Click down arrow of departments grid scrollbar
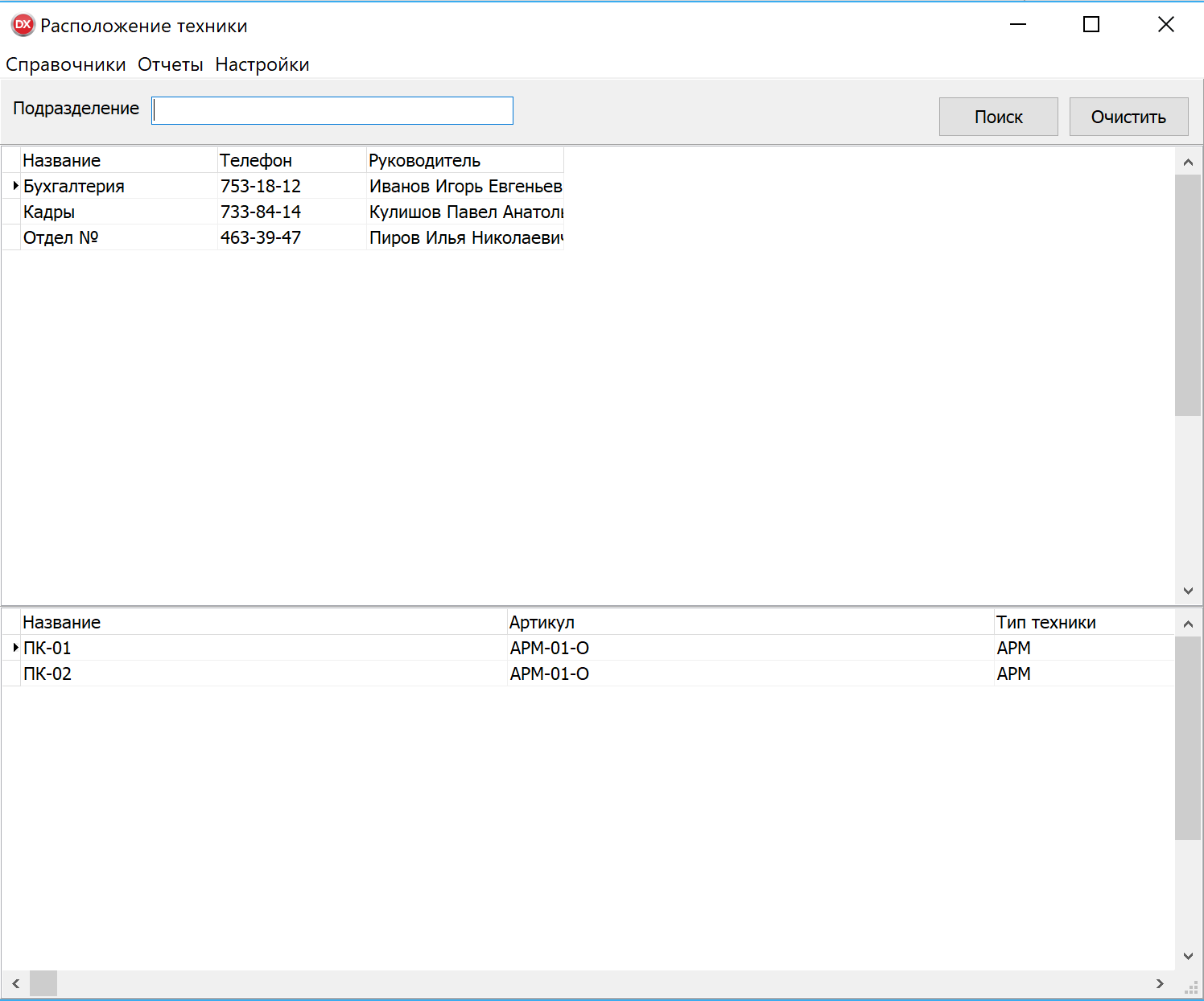The height and width of the screenshot is (1001, 1204). click(x=1188, y=591)
